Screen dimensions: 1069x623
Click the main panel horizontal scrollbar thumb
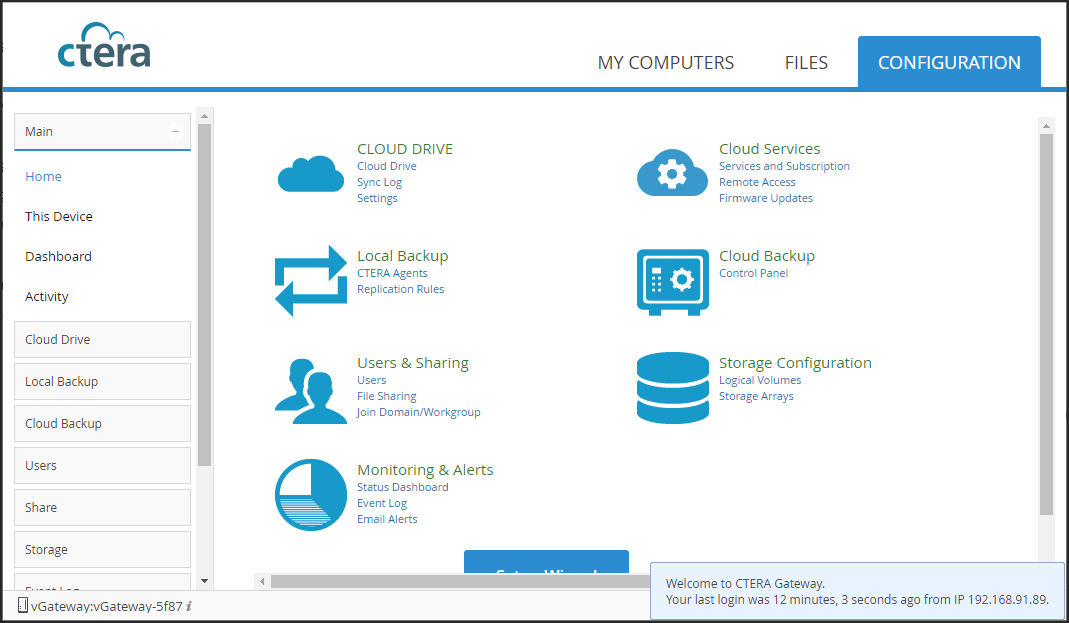tap(460, 581)
